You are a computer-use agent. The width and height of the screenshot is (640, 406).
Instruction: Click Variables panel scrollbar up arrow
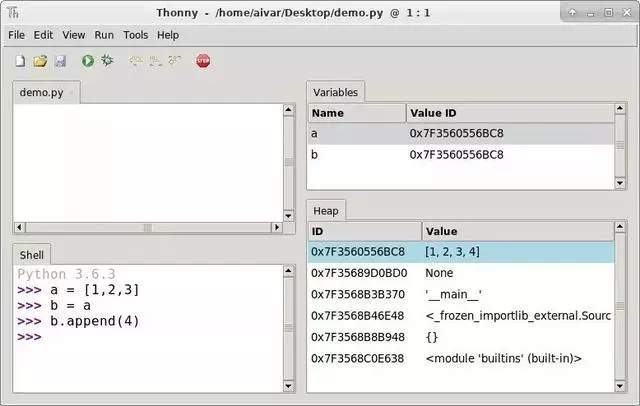click(x=620, y=109)
